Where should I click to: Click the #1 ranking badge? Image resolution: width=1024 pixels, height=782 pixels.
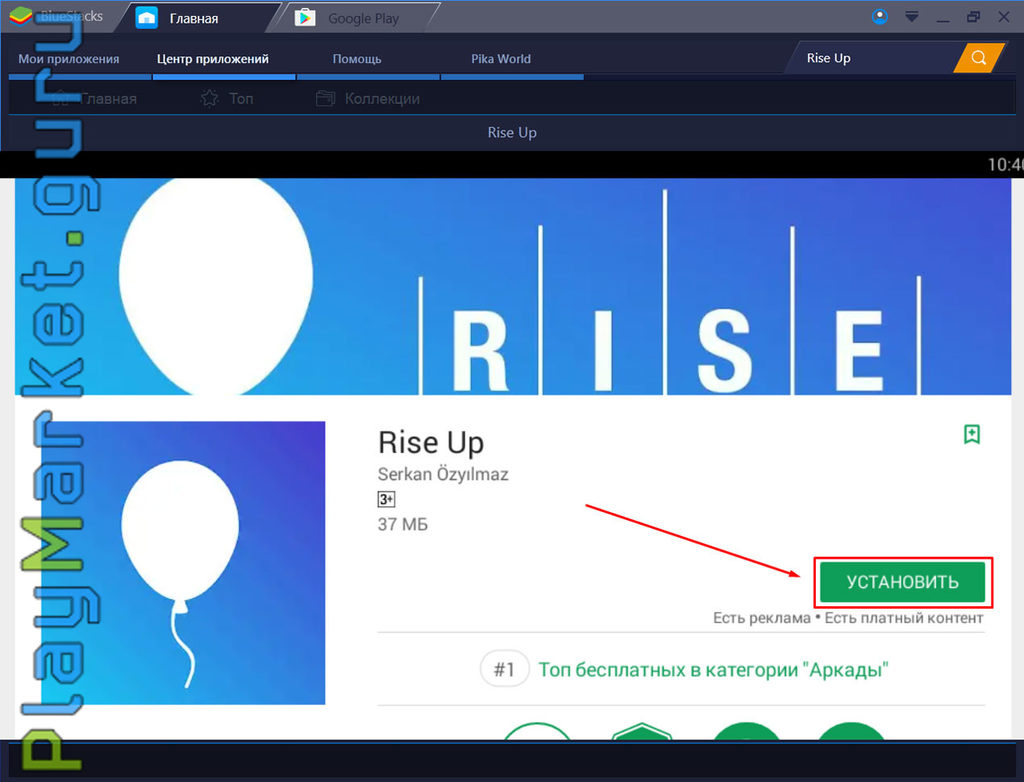[504, 670]
